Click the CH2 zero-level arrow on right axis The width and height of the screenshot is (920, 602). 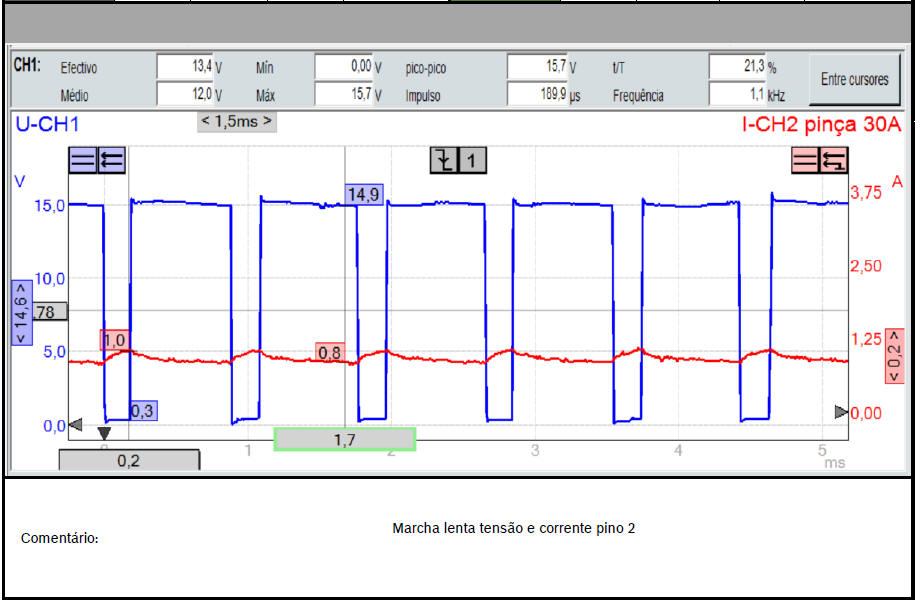coord(841,412)
